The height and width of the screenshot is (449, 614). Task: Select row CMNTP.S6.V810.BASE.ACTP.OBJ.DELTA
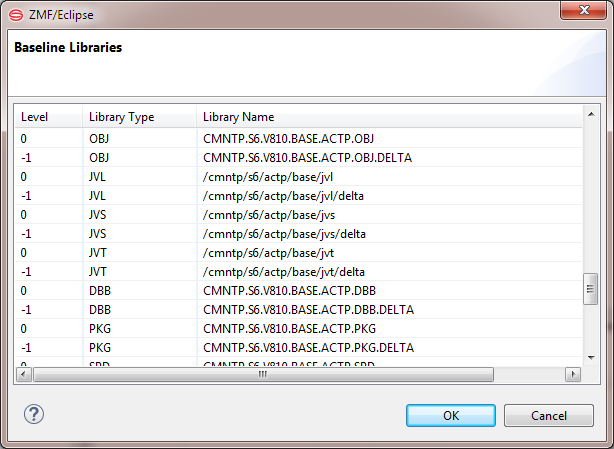point(298,158)
